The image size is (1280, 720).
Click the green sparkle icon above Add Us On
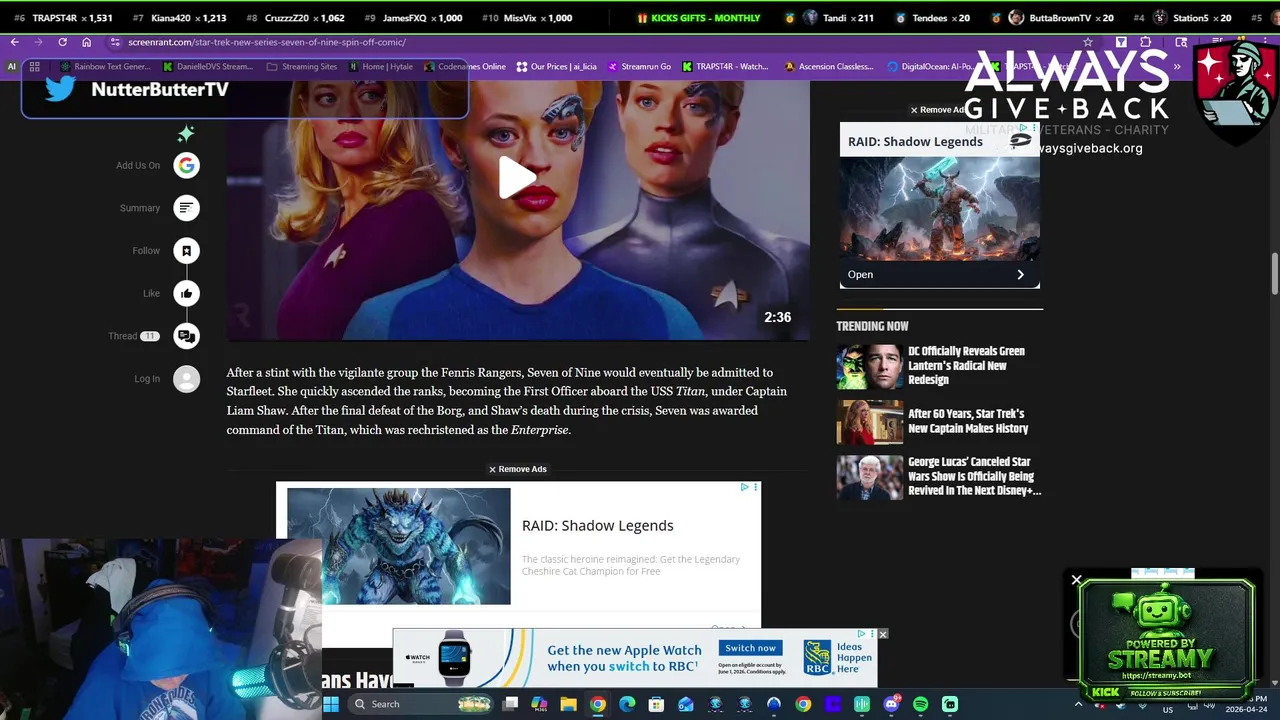tap(186, 134)
